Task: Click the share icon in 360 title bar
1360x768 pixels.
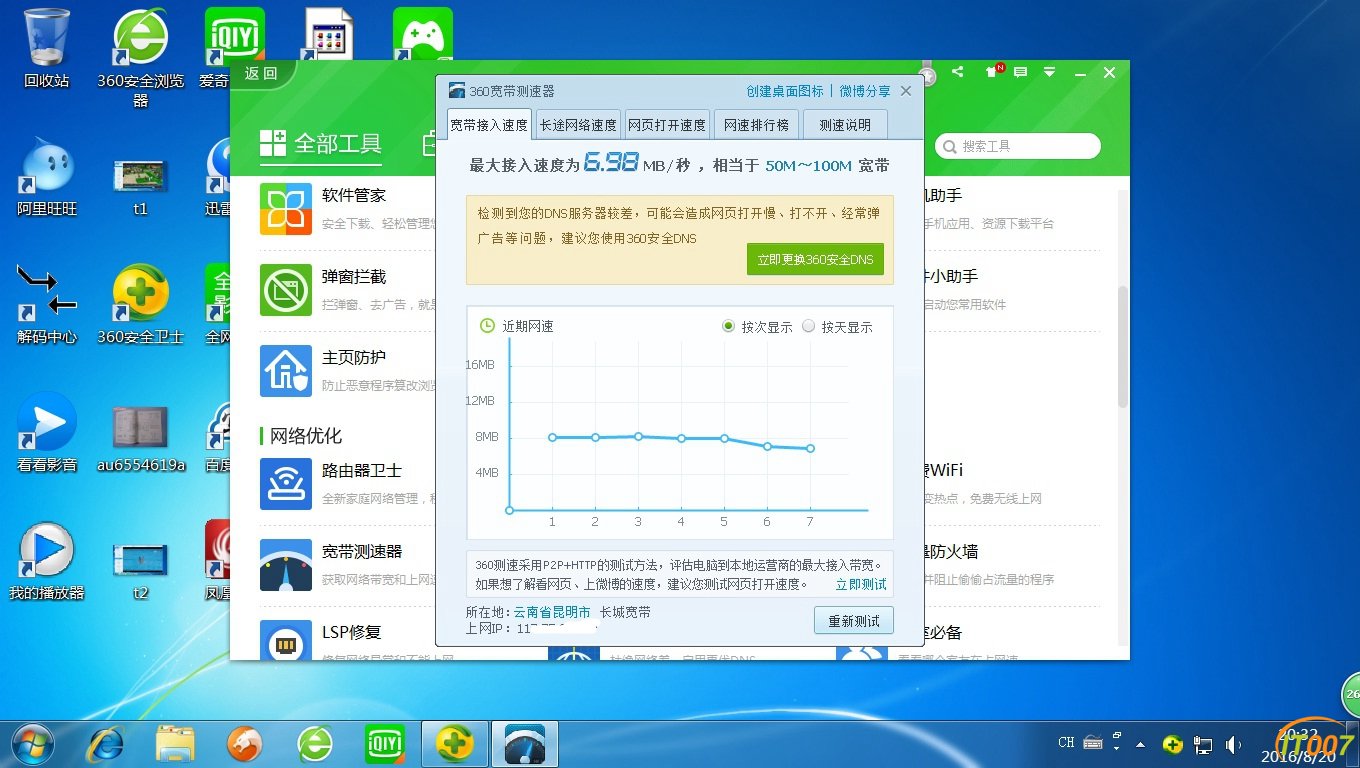Action: click(958, 72)
